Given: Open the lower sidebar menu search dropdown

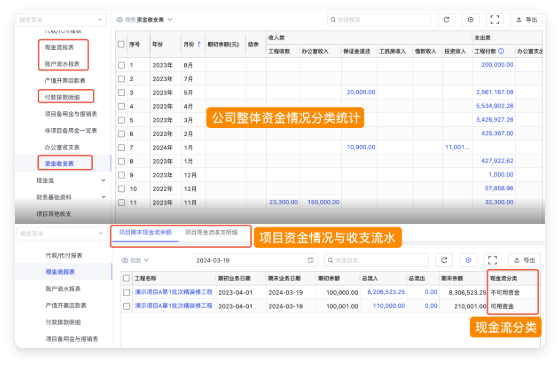Looking at the screenshot, I should coord(62,233).
